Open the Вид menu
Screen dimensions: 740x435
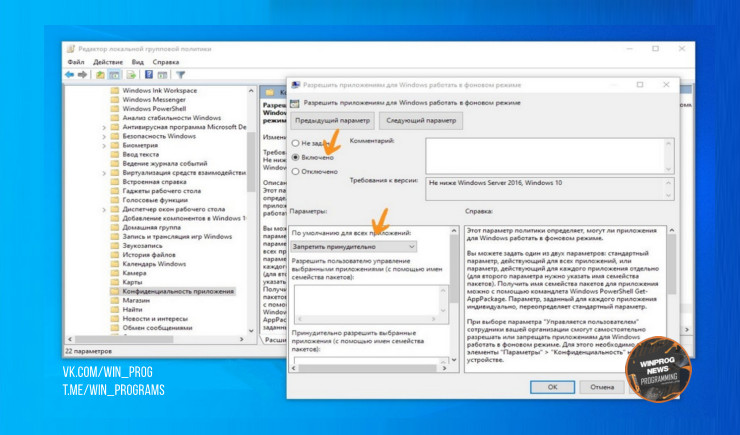pos(137,62)
